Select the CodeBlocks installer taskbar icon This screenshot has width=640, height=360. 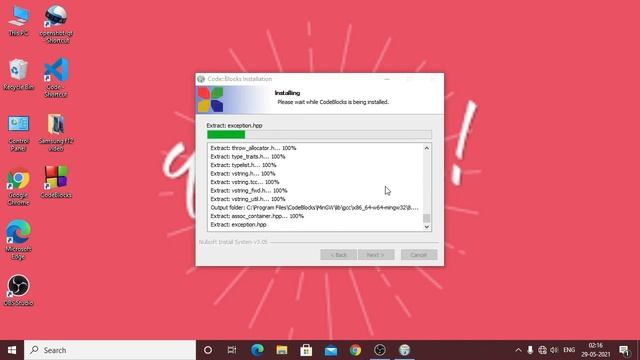(x=404, y=350)
